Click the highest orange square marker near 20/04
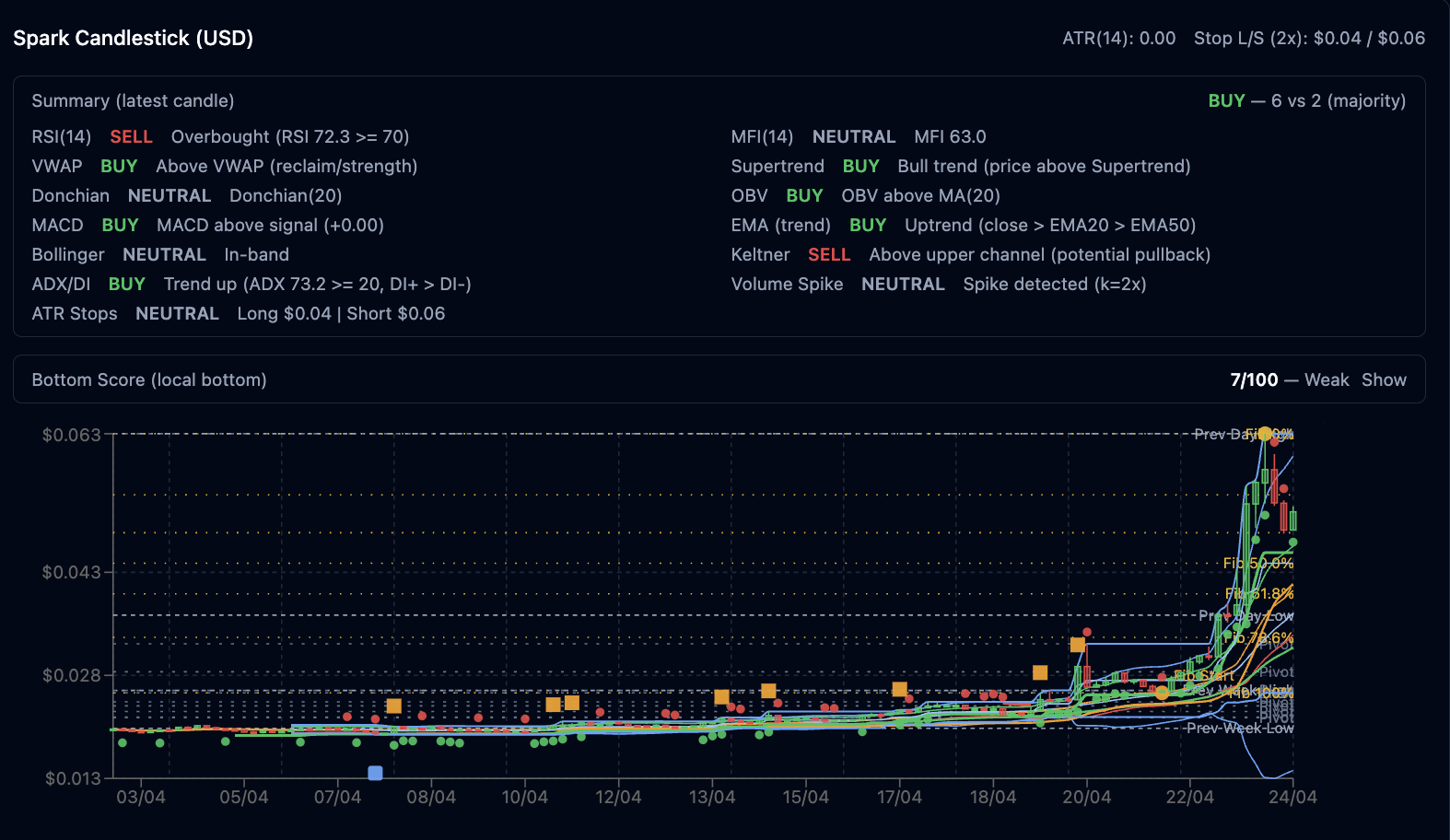The height and width of the screenshot is (840, 1450). coord(1077,645)
